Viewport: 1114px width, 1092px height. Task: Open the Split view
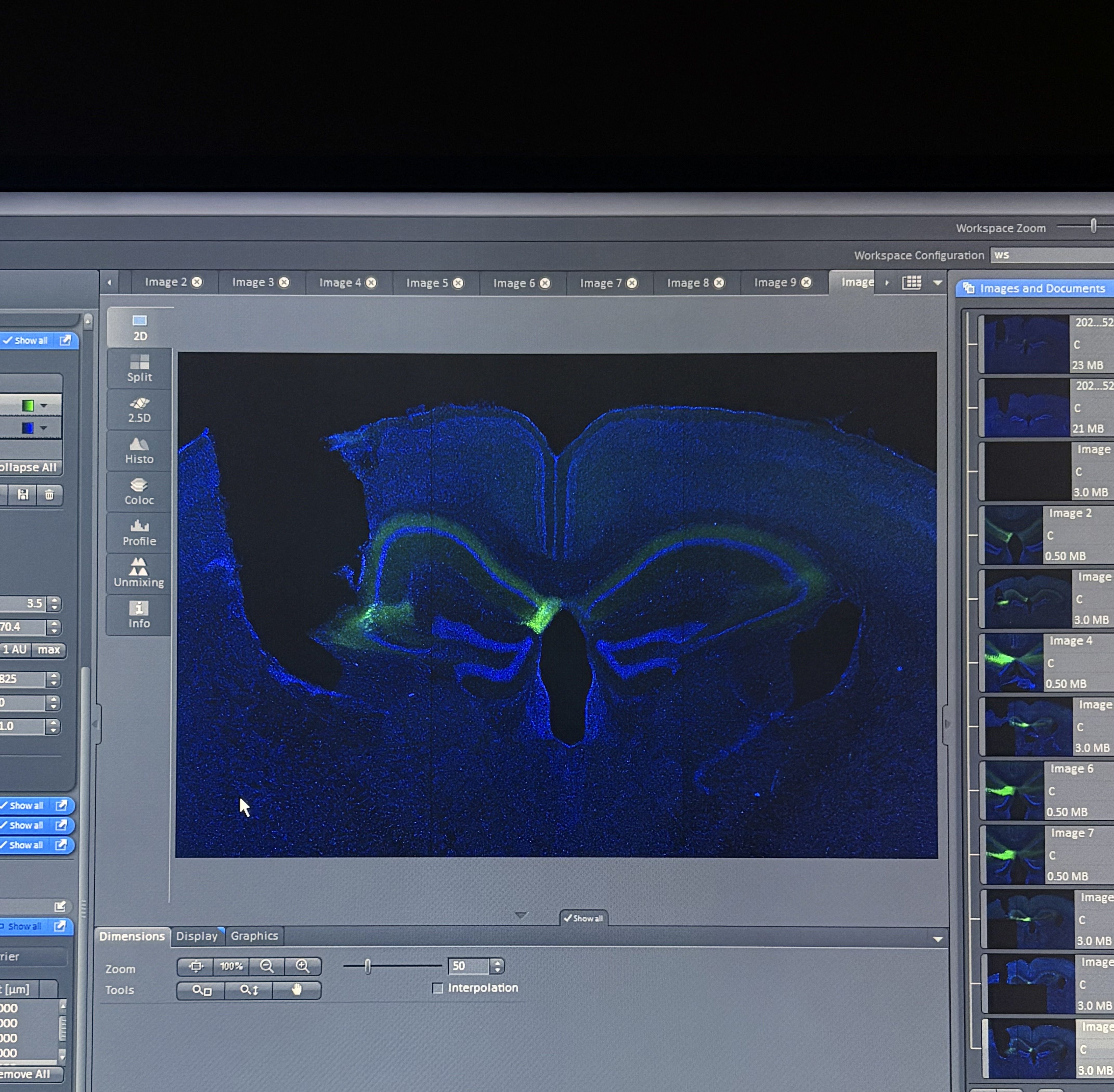click(139, 369)
